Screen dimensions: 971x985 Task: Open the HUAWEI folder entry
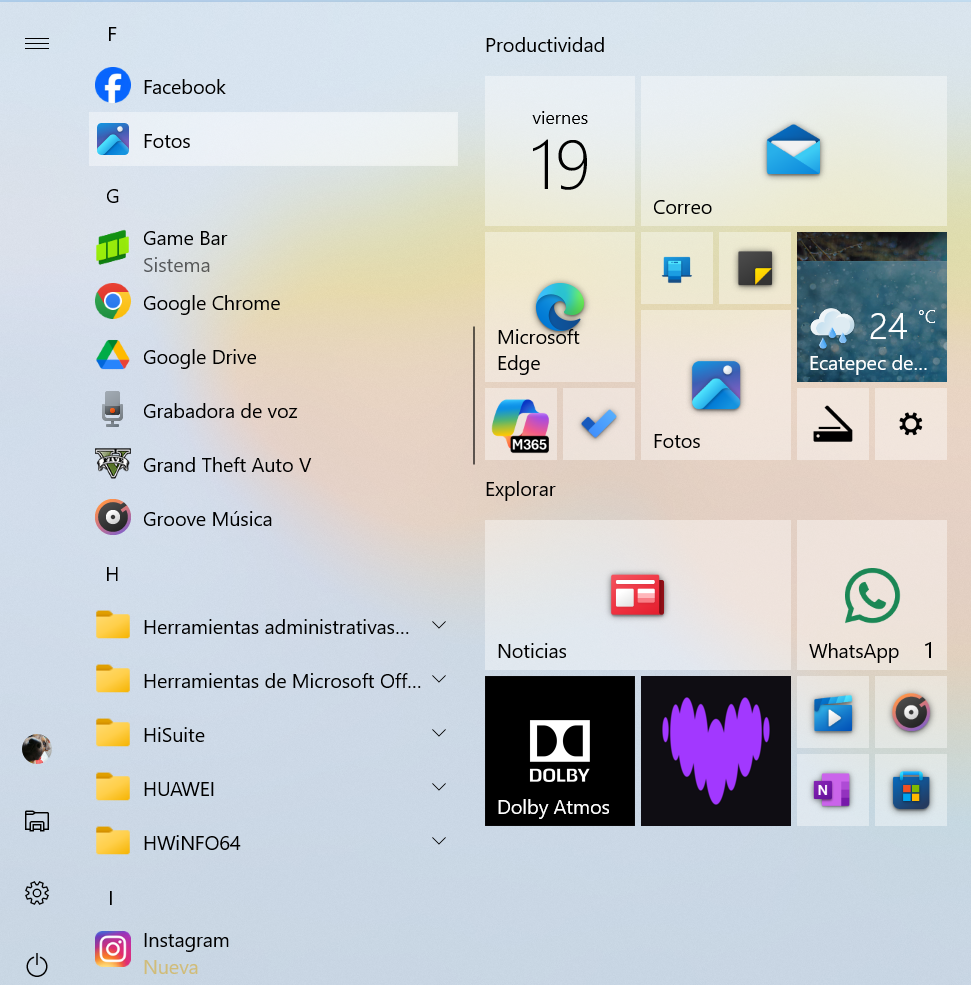[273, 788]
